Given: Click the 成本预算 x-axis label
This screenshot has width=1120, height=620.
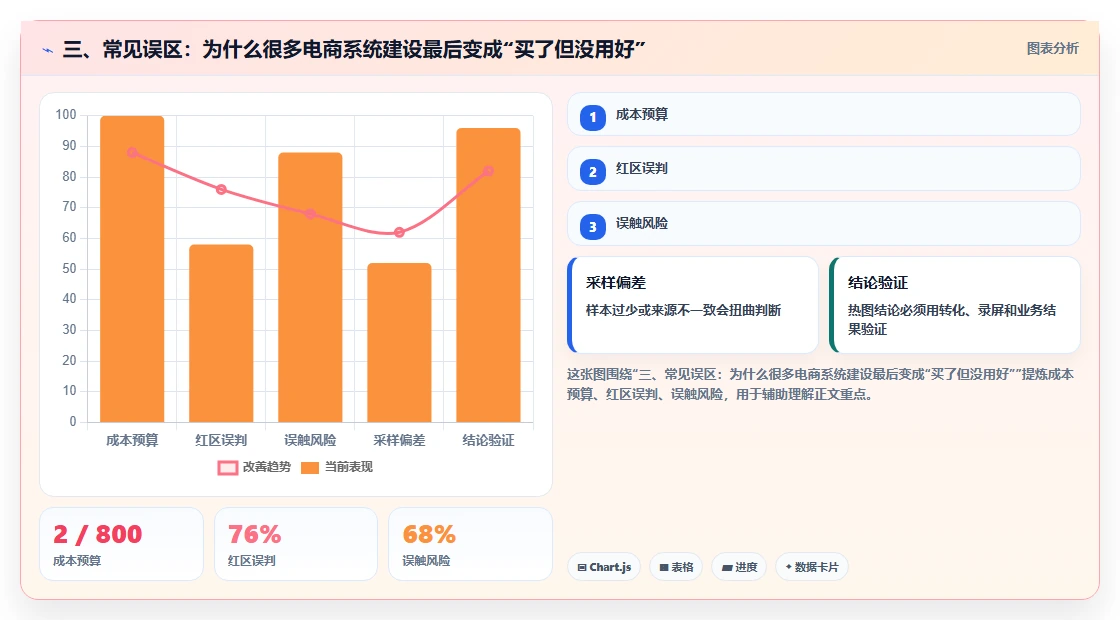Looking at the screenshot, I should (x=132, y=440).
